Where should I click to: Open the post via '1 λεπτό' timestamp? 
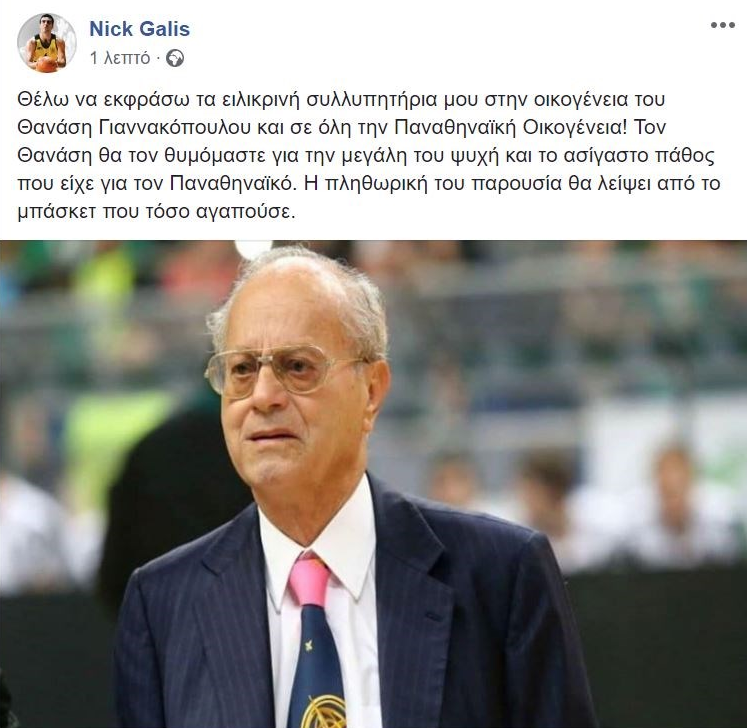tap(120, 58)
